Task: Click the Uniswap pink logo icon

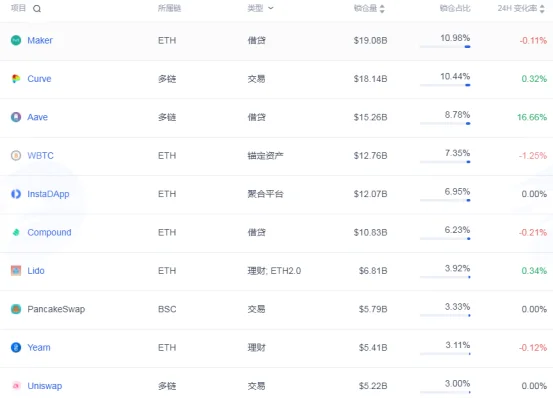Action: pyautogui.click(x=16, y=386)
